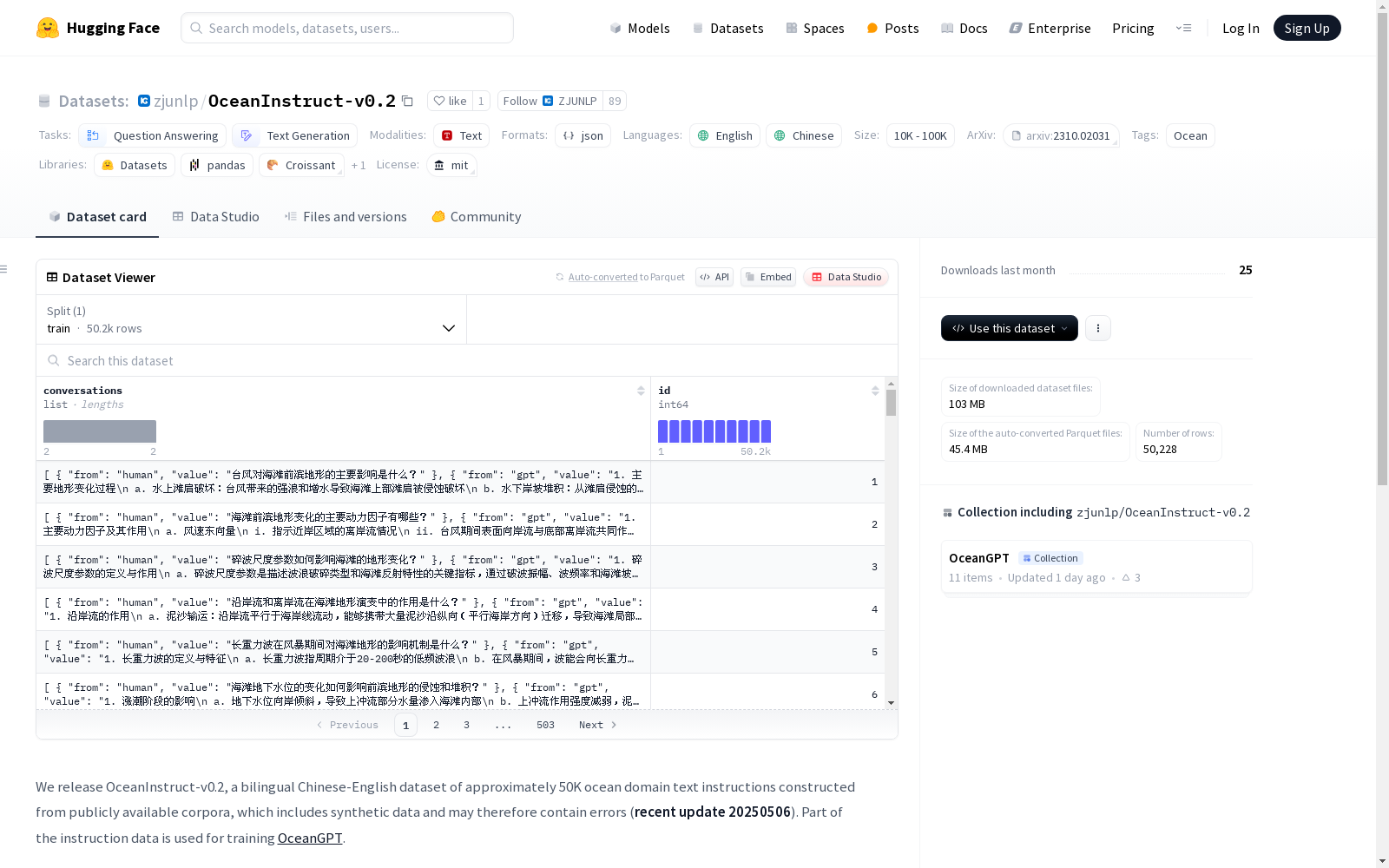Open the conversation row with id 5
This screenshot has height=868, width=1389.
(460, 652)
